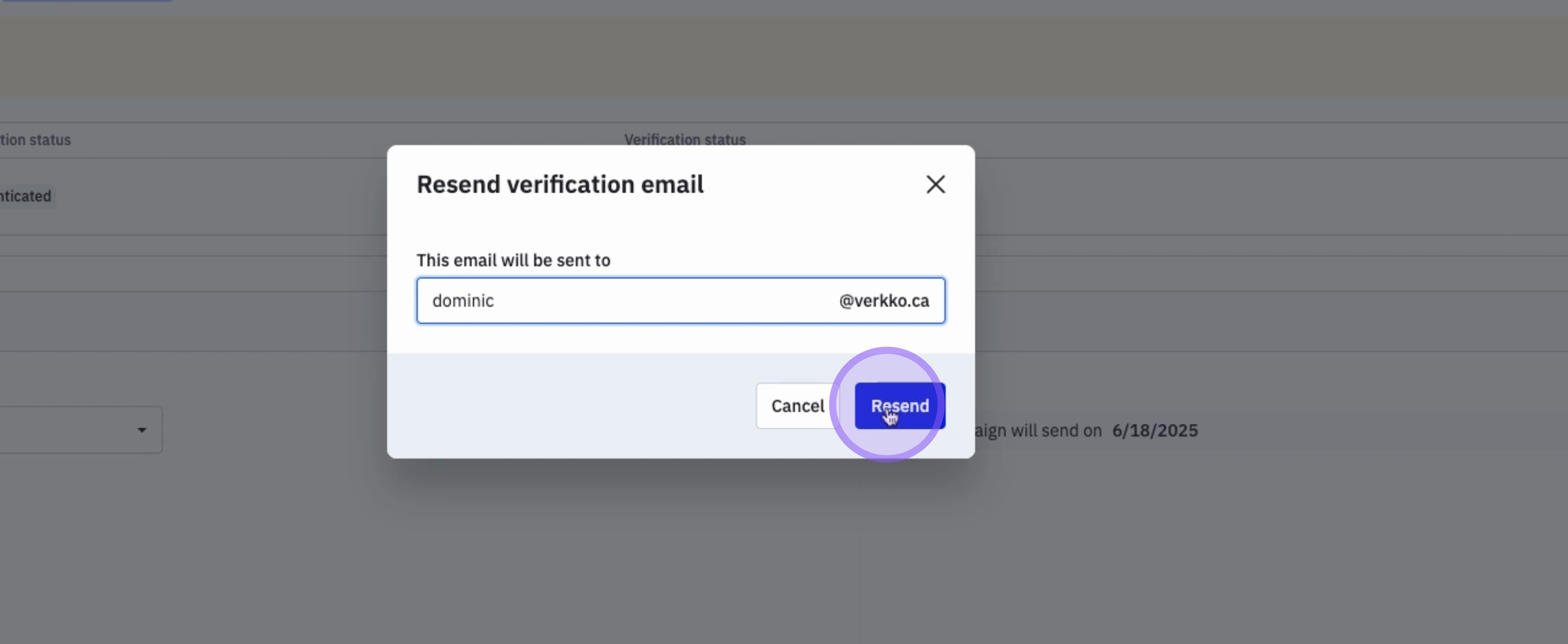This screenshot has height=644, width=1568.
Task: Select the 6/18/2025 send date
Action: (1154, 431)
